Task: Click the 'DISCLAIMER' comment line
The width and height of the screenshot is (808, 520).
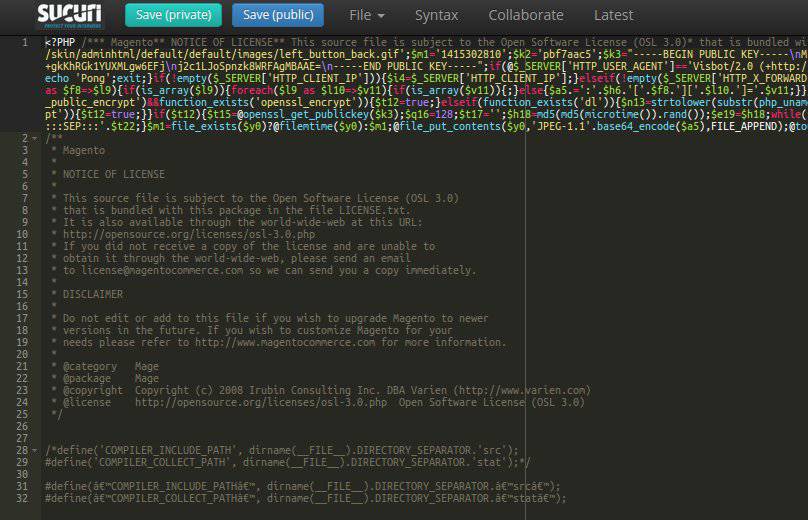Action: [93, 294]
